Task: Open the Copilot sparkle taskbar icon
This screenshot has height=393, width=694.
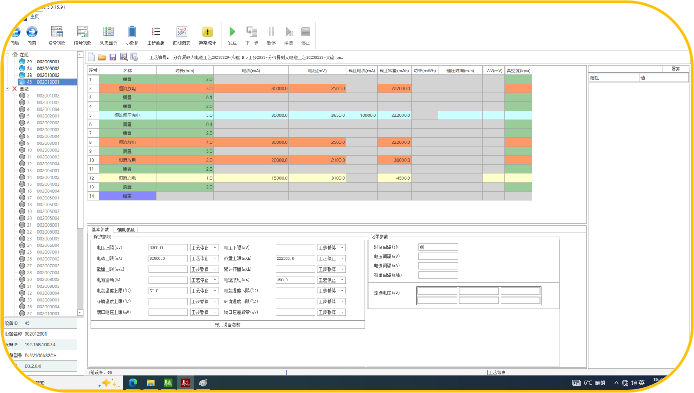Action: pos(108,383)
